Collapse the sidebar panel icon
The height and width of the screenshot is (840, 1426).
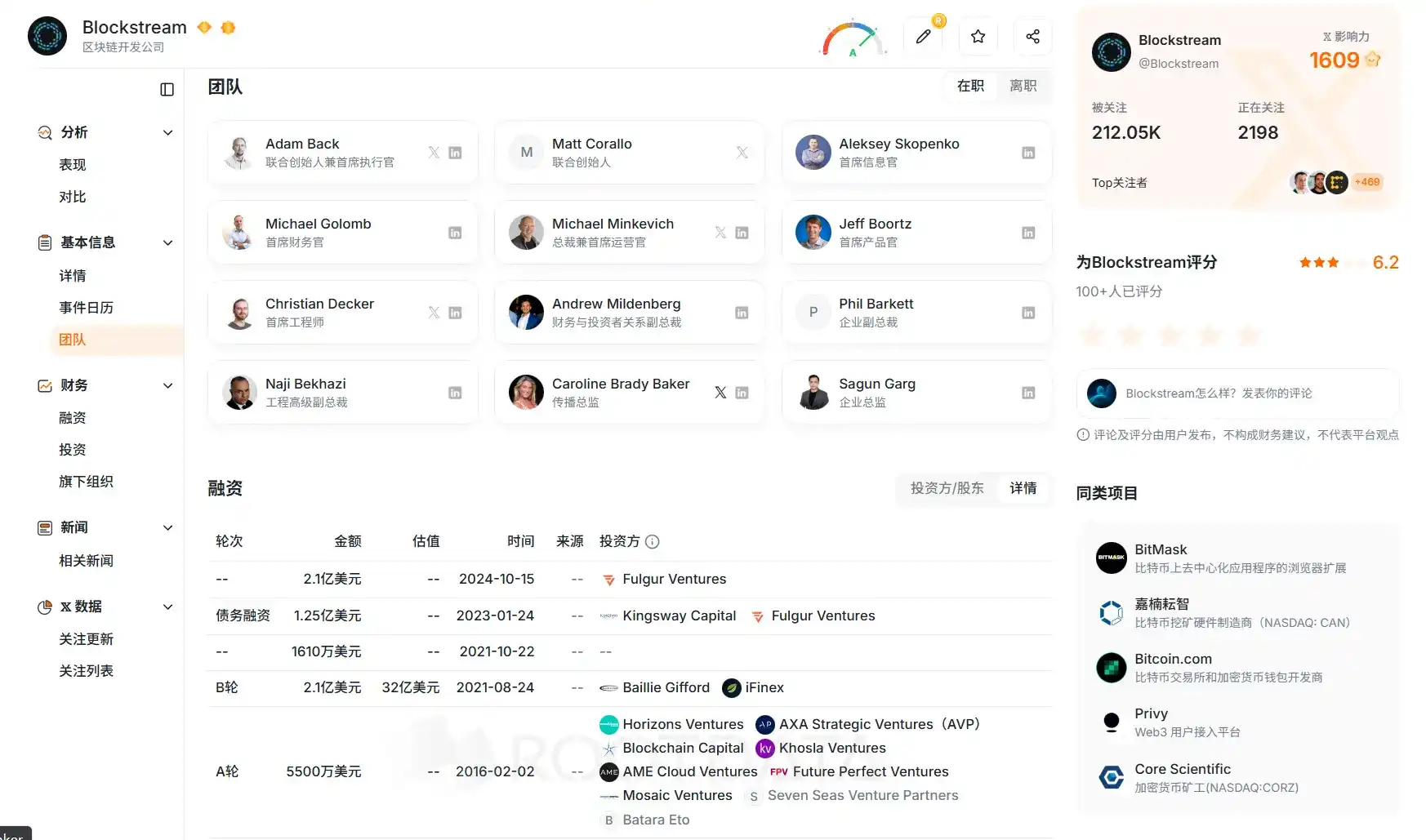tap(167, 90)
